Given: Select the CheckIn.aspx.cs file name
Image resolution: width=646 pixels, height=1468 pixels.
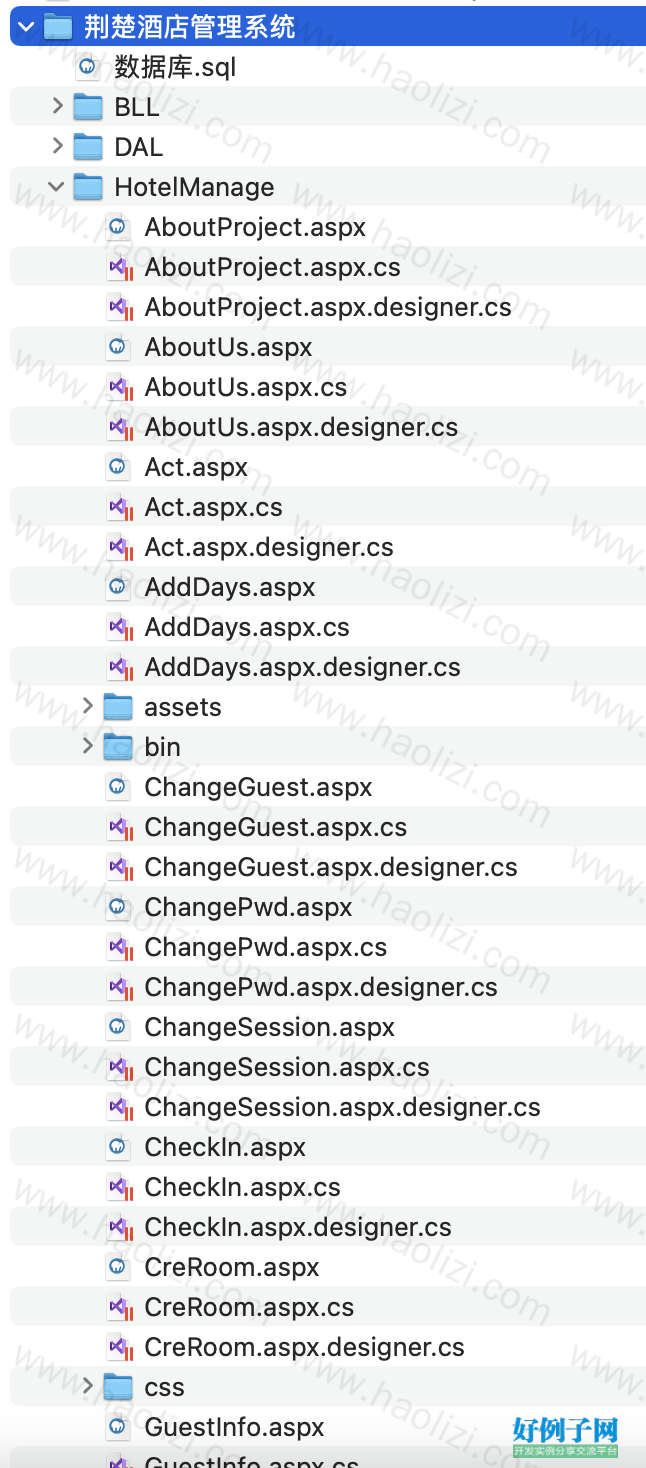Looking at the screenshot, I should tap(242, 1187).
